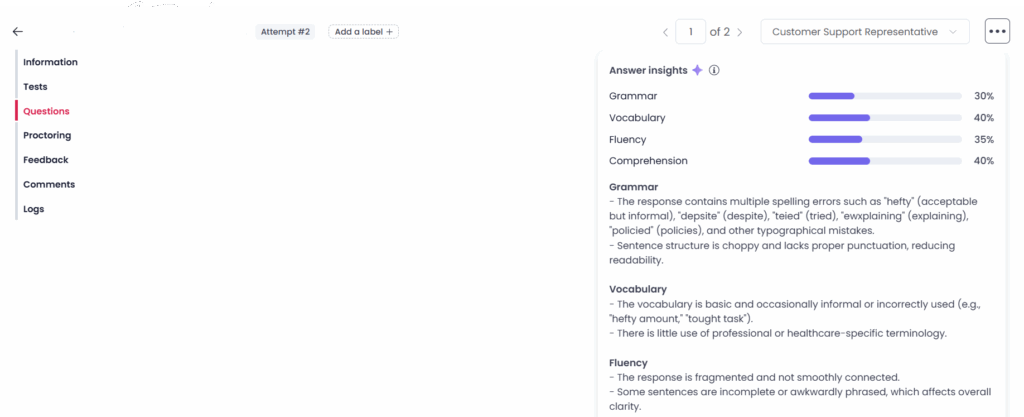1024x417 pixels.
Task: Open the Feedback section
Action: point(46,160)
